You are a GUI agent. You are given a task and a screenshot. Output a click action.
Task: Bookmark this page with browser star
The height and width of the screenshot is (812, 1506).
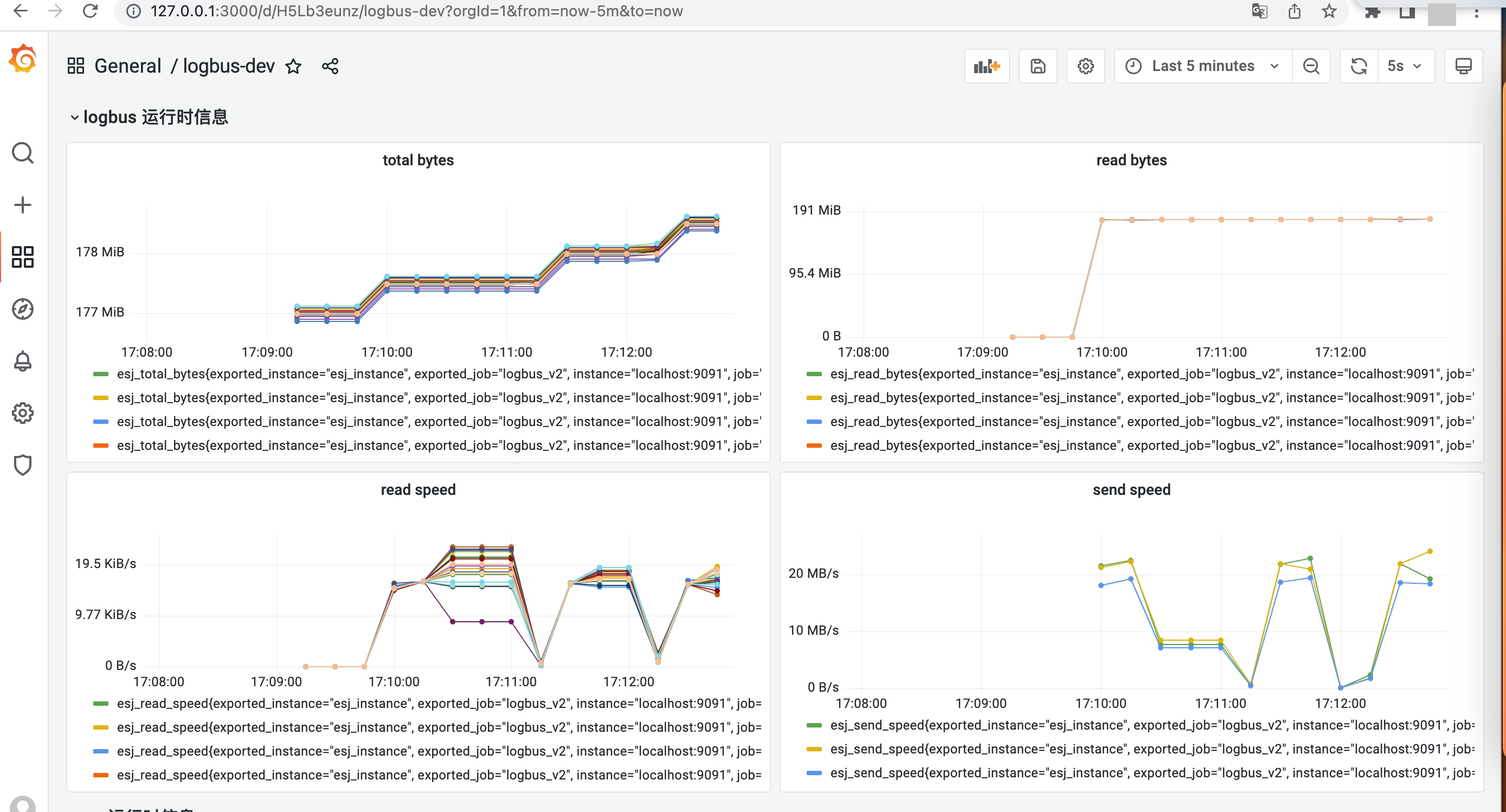pyautogui.click(x=1329, y=11)
